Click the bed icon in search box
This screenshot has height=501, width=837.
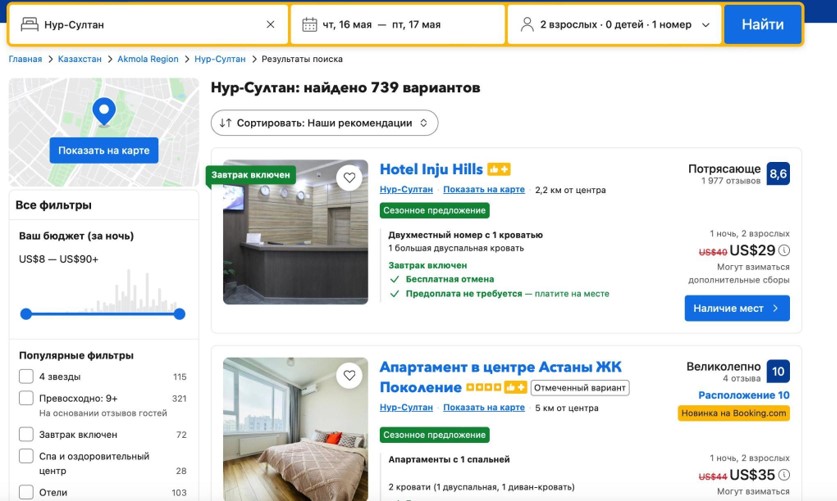[x=29, y=25]
